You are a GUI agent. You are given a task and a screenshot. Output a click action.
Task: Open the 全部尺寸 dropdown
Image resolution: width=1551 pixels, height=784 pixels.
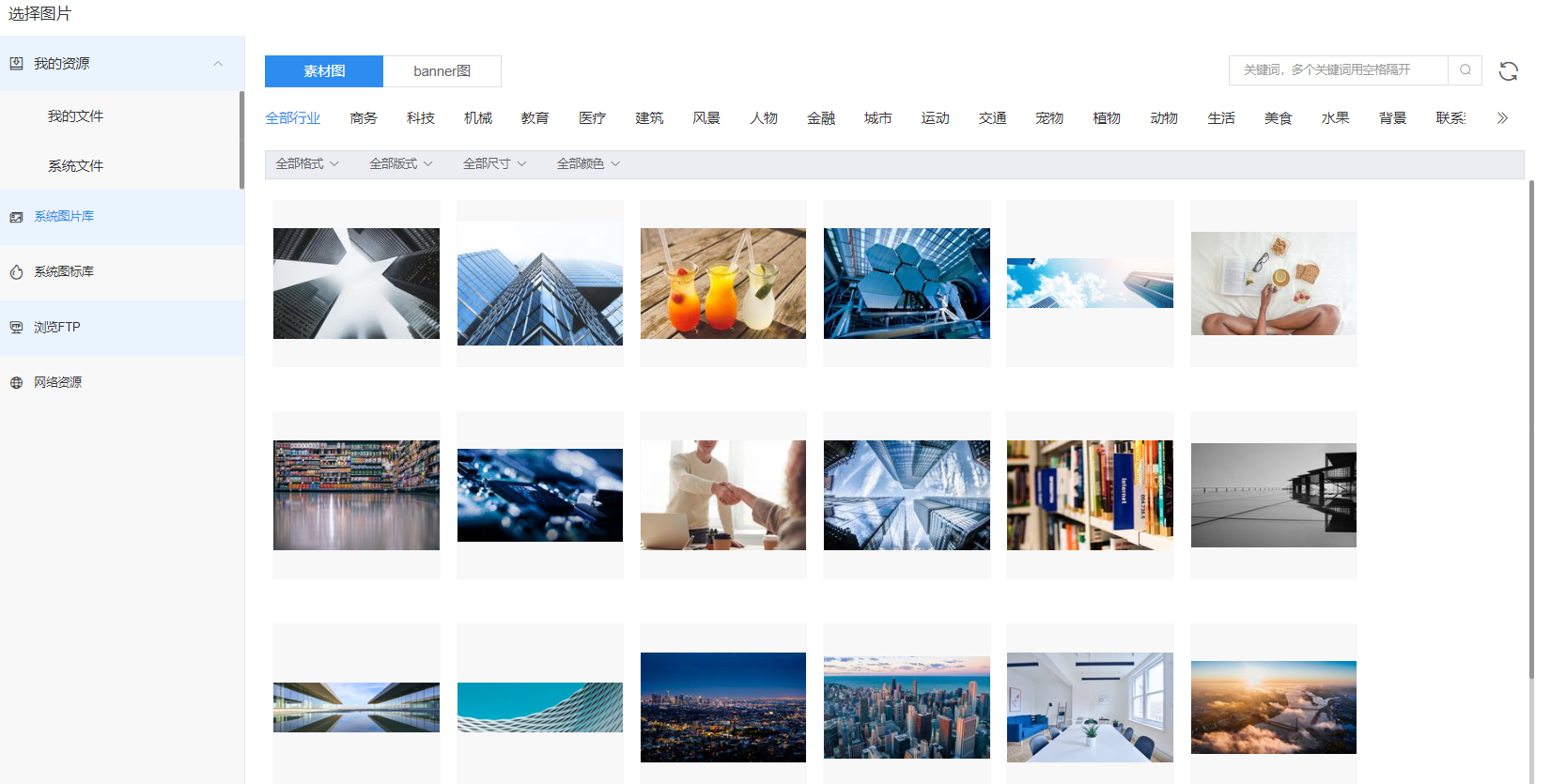494,164
